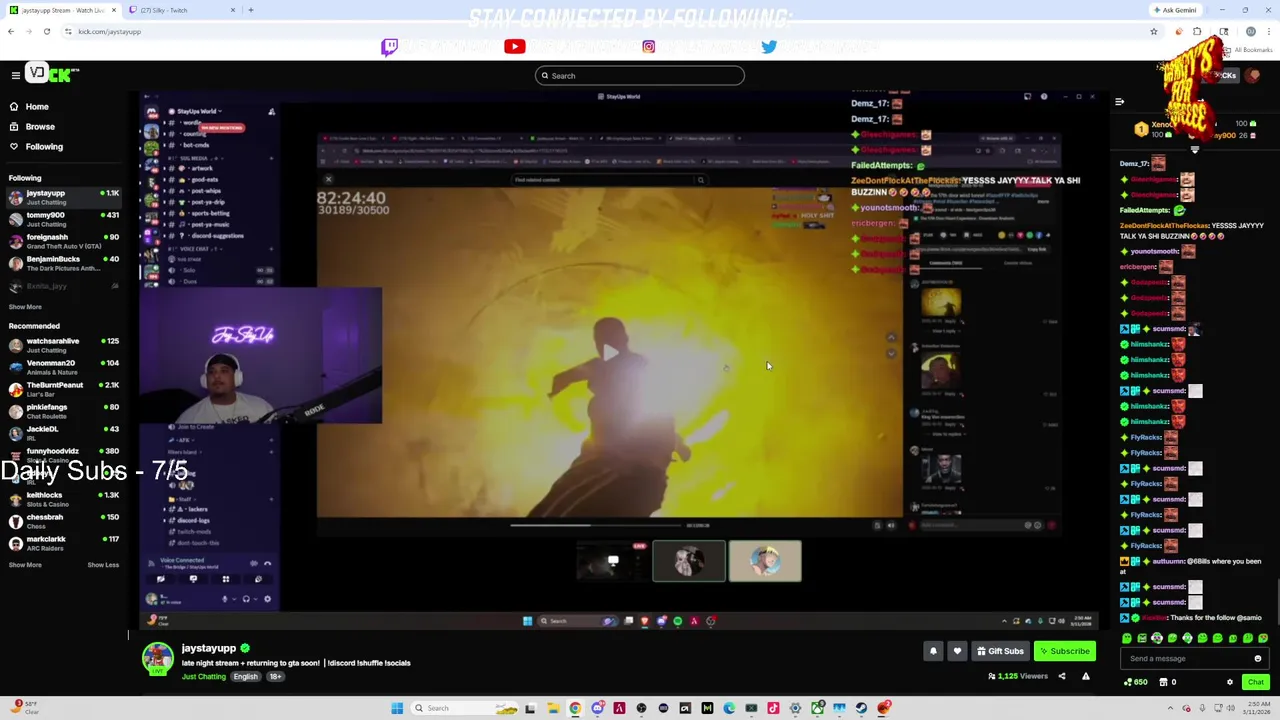Bookmark this page with star icon
The width and height of the screenshot is (1280, 720).
coord(1153,31)
